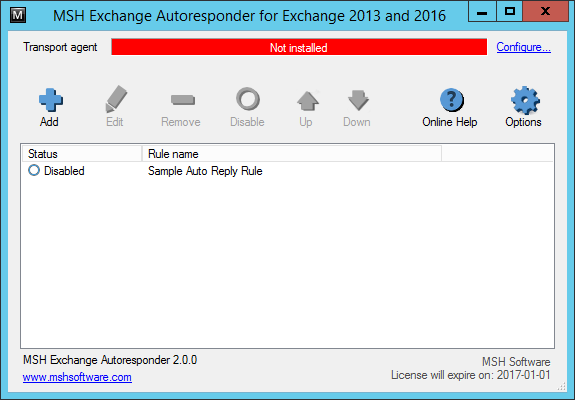This screenshot has width=575, height=400.
Task: Click the MSH Exchange Autoresponder 2.0.0 version text
Action: click(110, 360)
